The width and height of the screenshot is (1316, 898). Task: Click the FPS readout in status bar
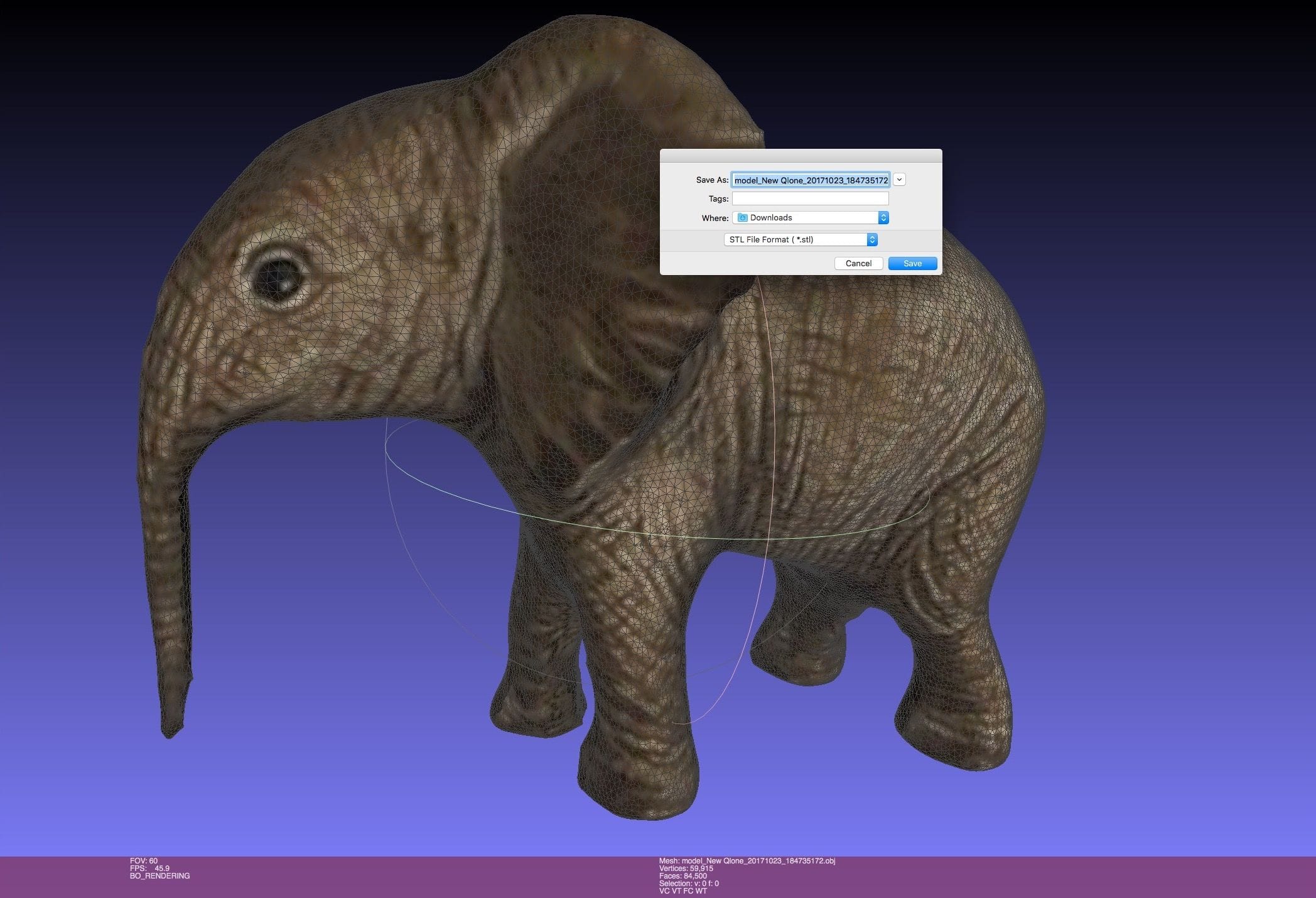click(x=149, y=868)
